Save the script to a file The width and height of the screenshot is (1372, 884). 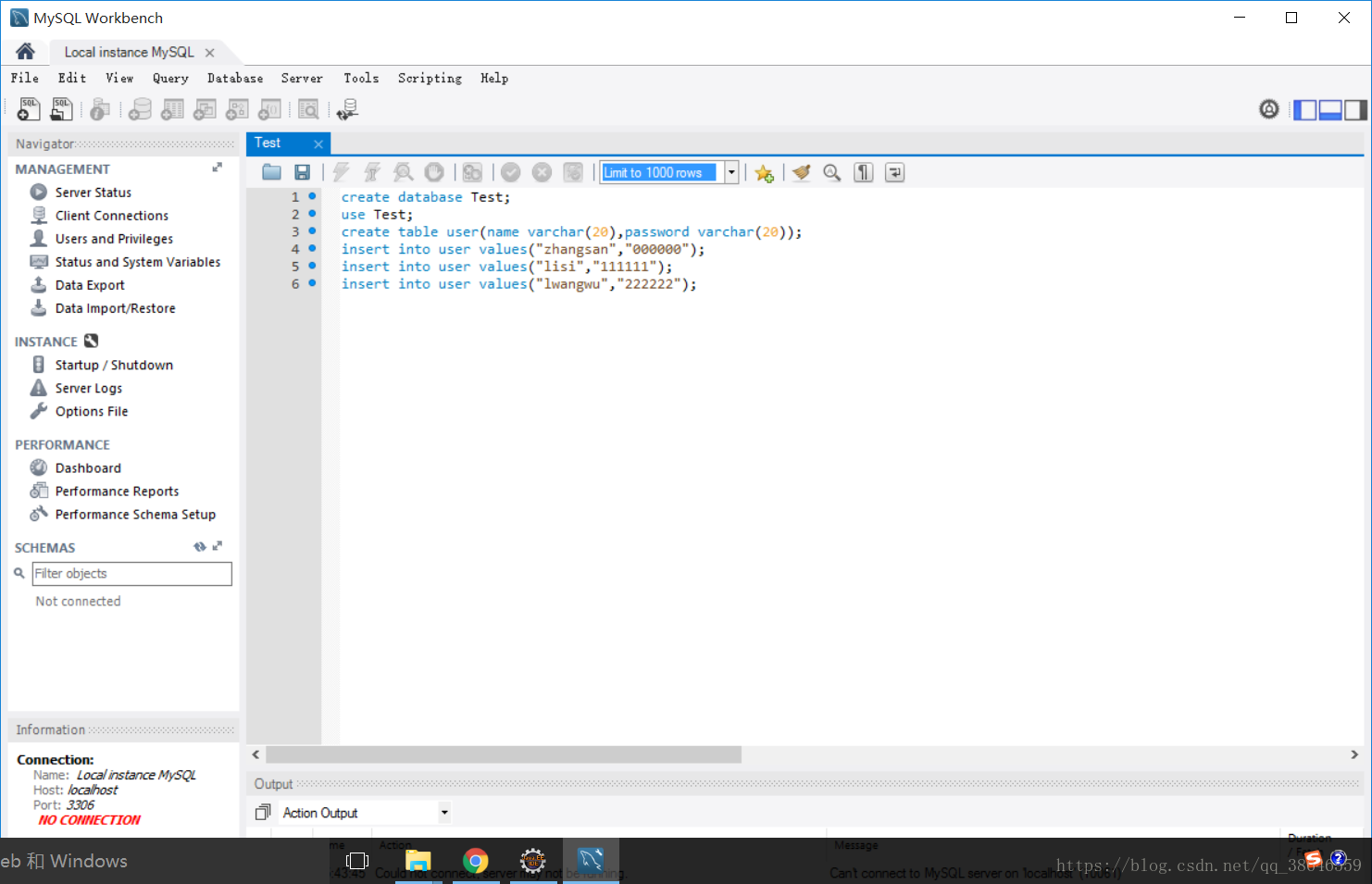click(302, 172)
